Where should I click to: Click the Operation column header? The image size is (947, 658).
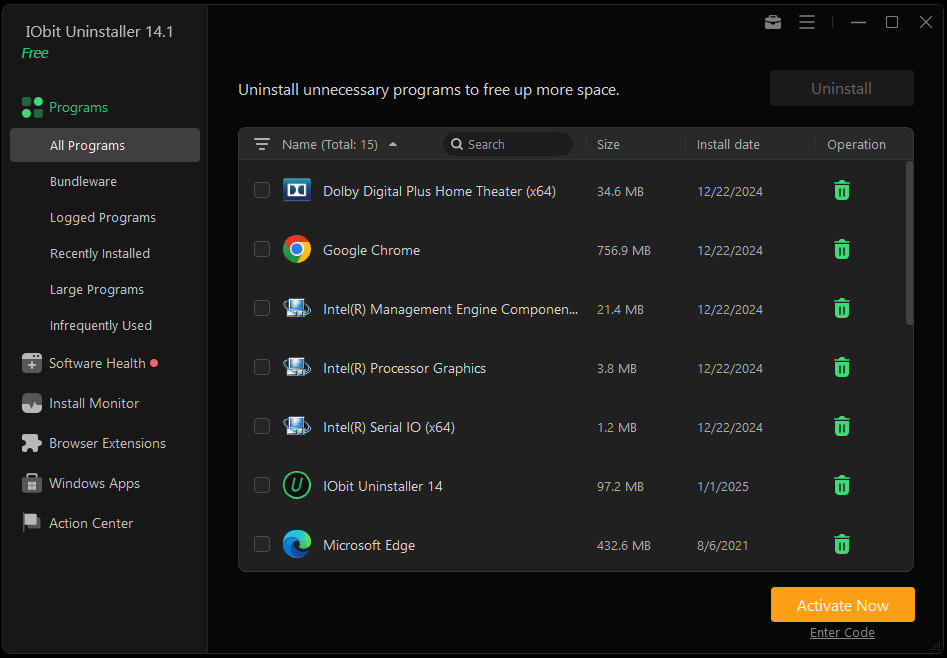tap(856, 144)
